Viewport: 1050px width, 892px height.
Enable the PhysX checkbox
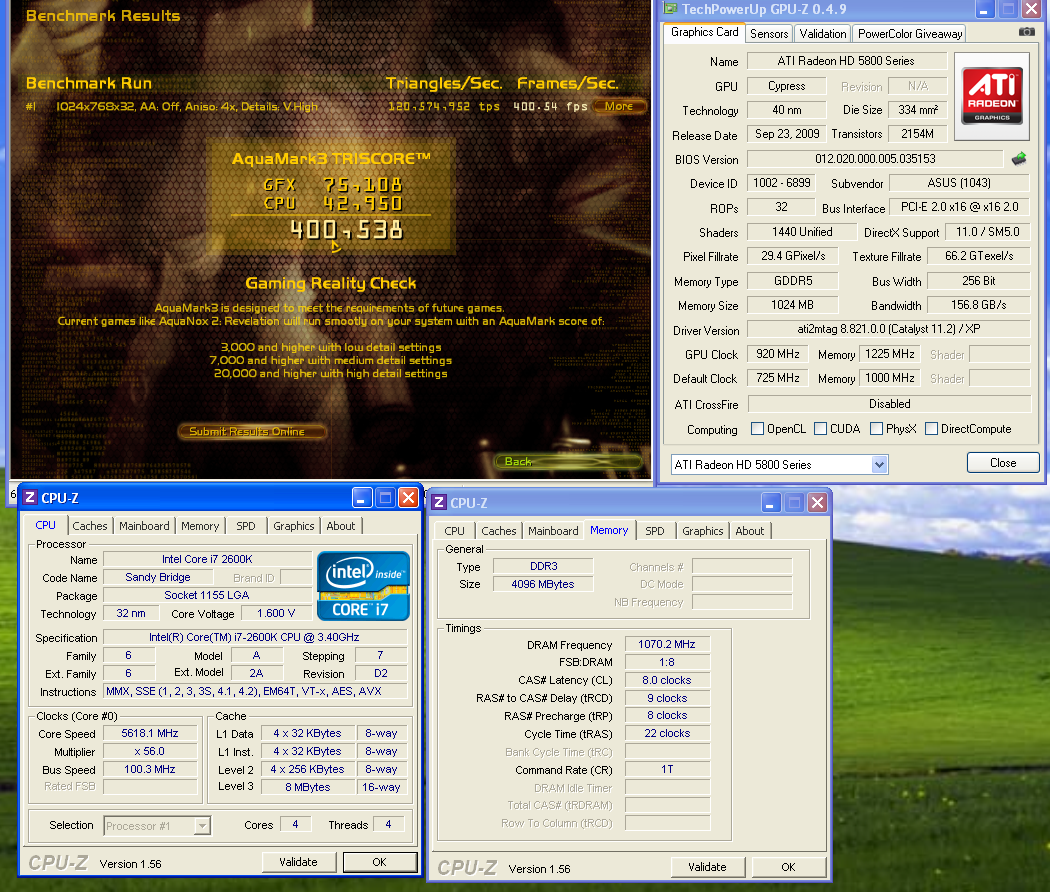tap(876, 429)
